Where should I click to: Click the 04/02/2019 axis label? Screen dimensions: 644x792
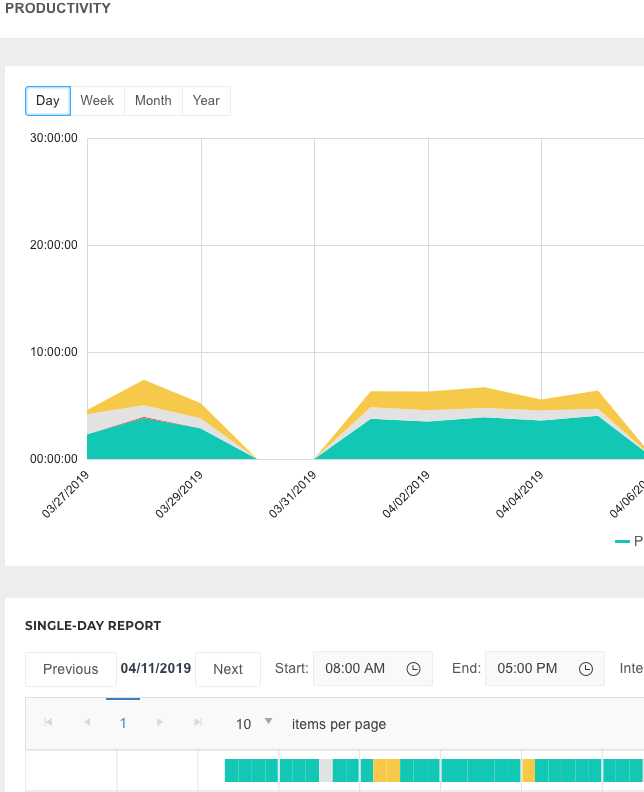pos(406,494)
